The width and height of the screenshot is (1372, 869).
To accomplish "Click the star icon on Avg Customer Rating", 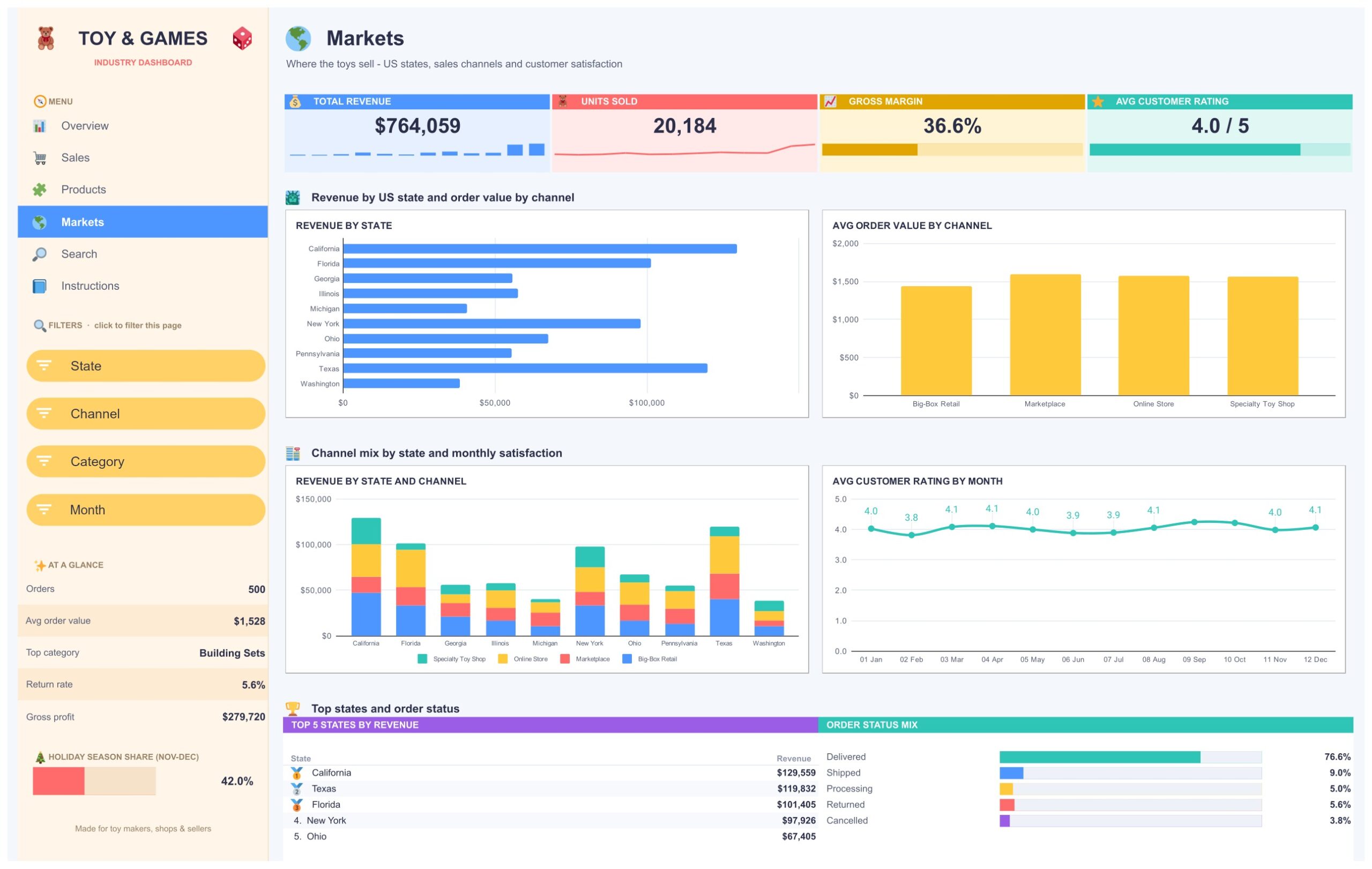I will coord(1098,101).
